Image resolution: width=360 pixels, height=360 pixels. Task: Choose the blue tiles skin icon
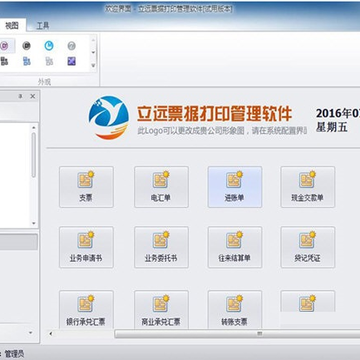tap(27, 61)
